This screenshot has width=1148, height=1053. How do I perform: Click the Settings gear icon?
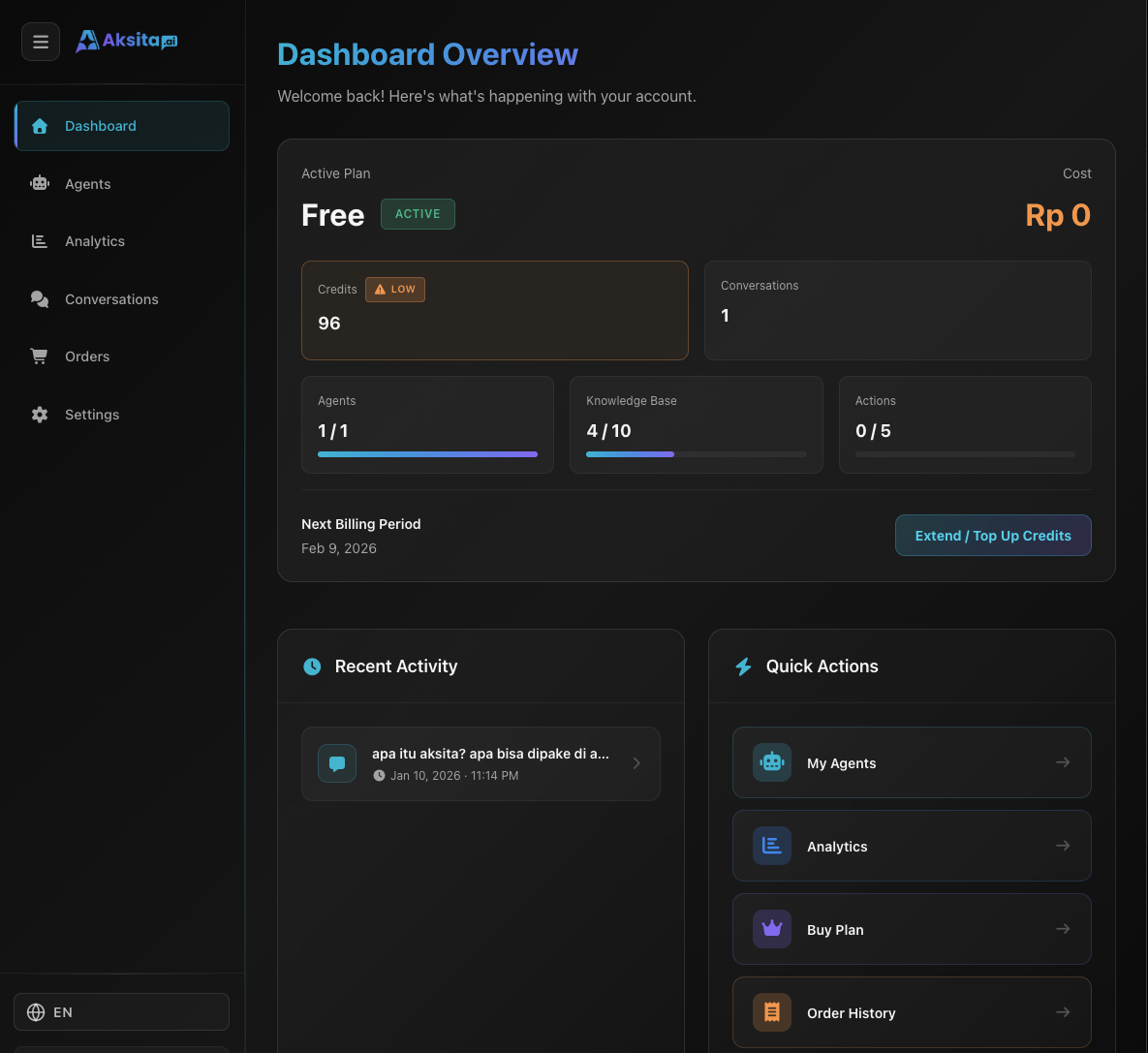tap(40, 415)
